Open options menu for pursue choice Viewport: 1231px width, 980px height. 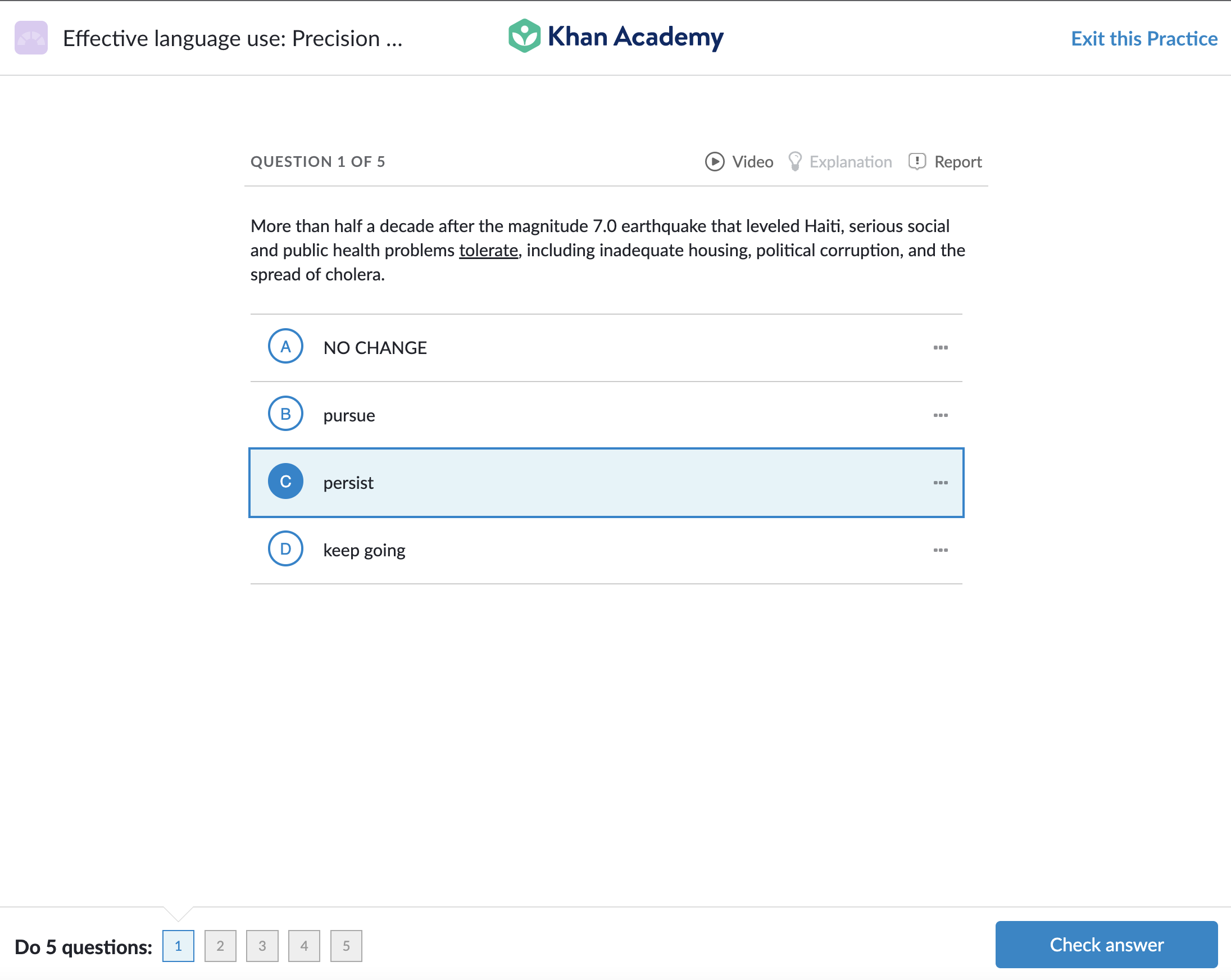940,415
